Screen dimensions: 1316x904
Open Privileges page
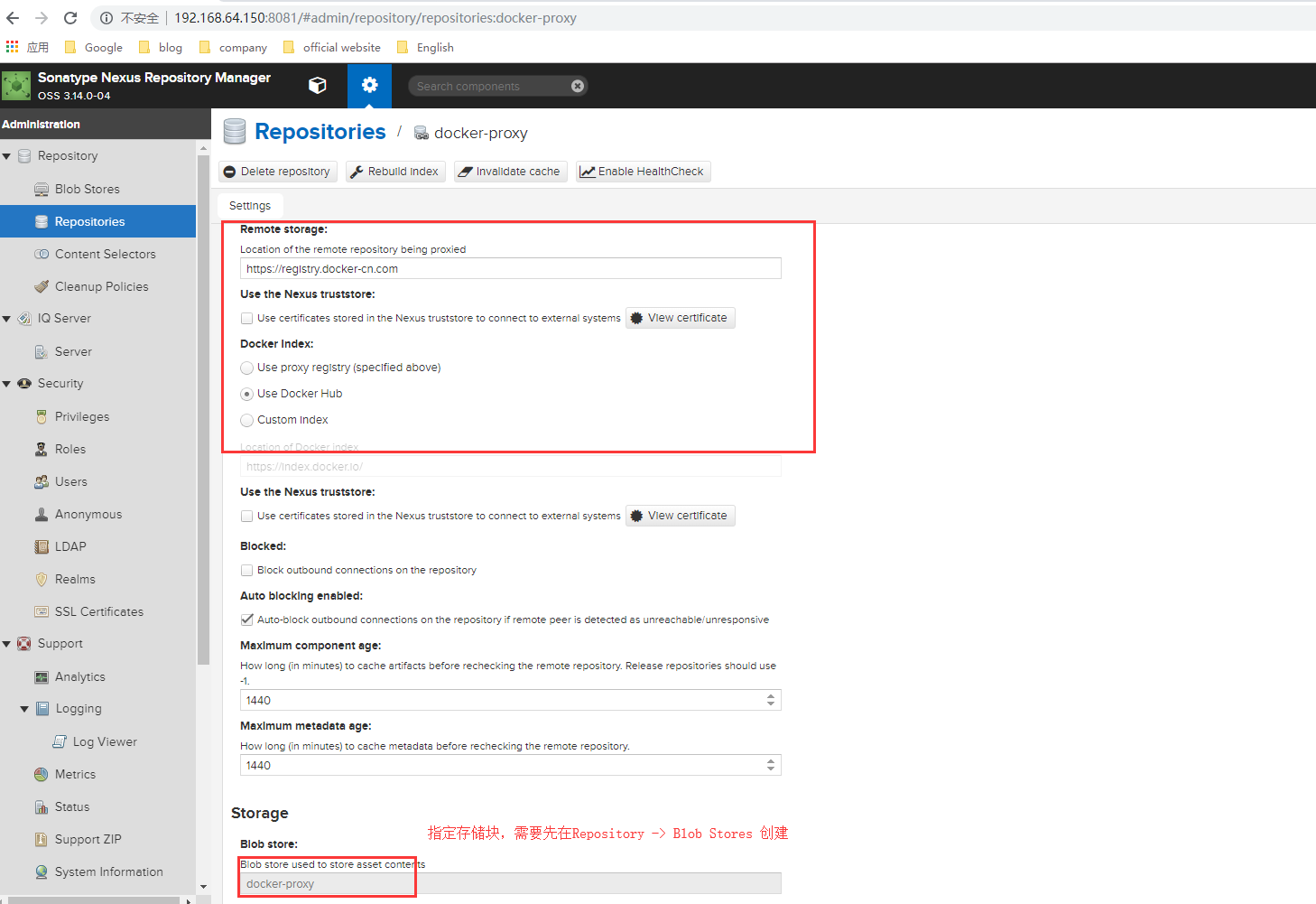coord(82,416)
